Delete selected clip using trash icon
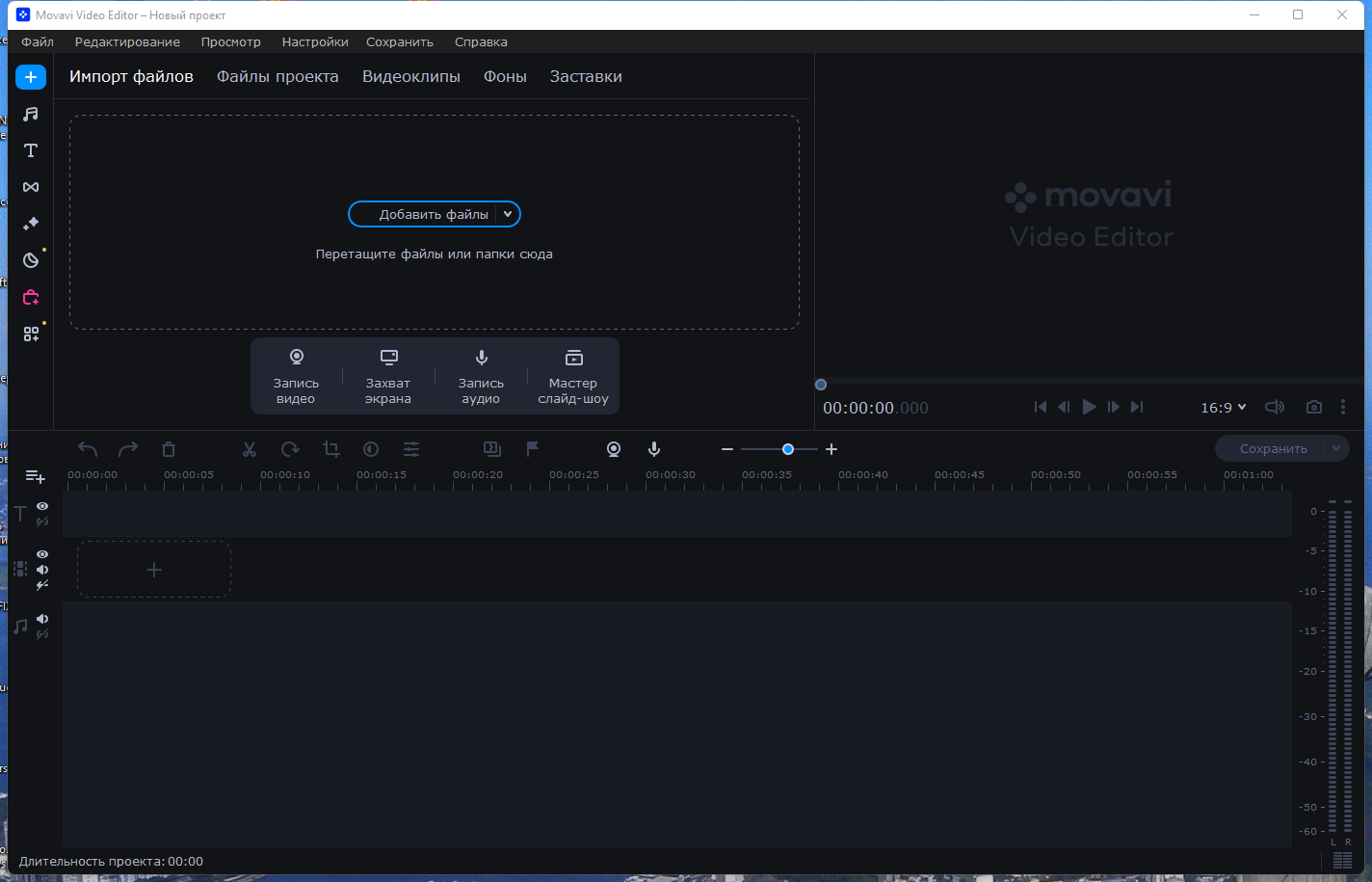This screenshot has width=1372, height=882. pos(169,449)
